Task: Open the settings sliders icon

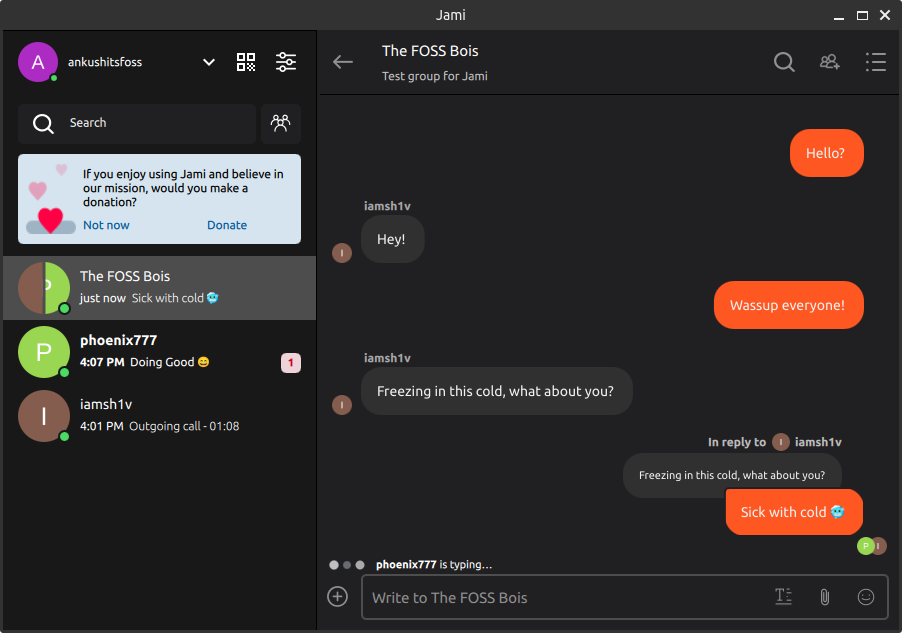Action: coord(286,62)
